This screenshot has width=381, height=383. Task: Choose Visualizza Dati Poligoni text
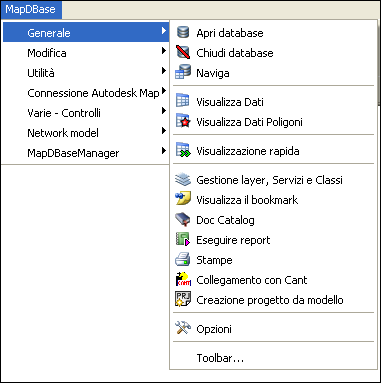tap(249, 122)
